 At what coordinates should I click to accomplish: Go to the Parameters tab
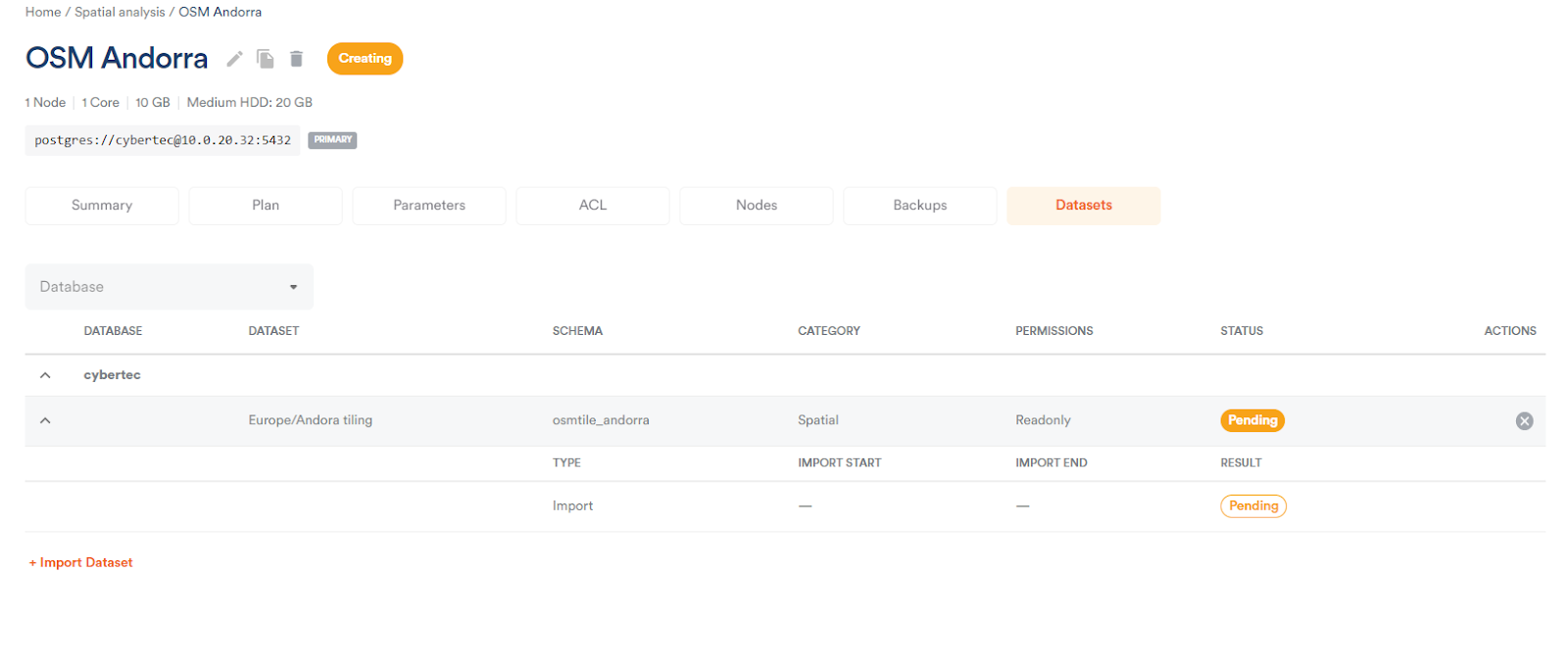429,206
